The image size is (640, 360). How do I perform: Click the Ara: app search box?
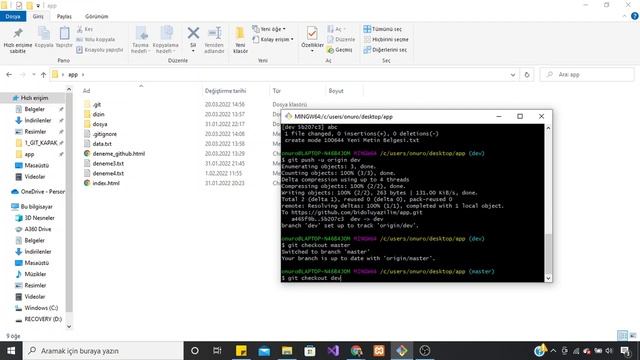587,75
